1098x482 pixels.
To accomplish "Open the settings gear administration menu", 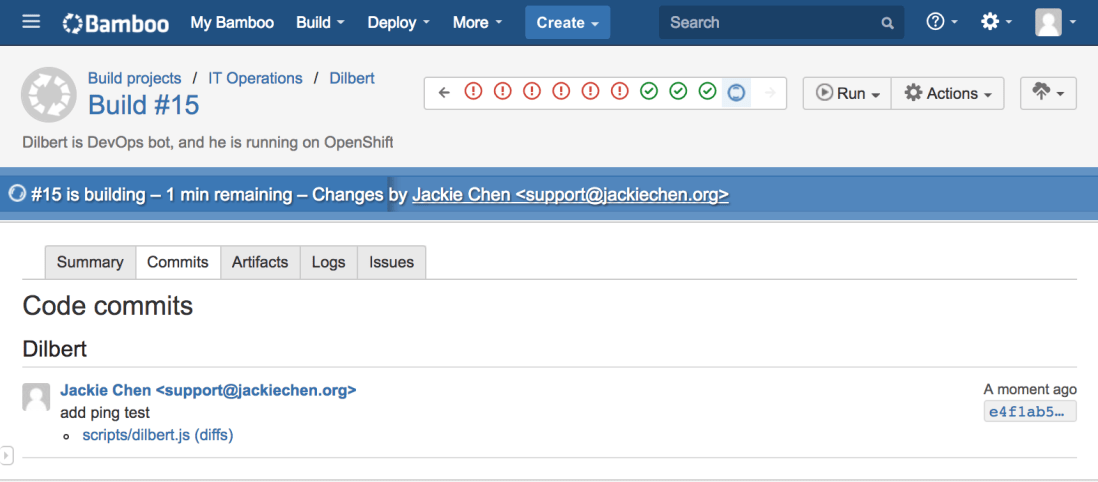I will (996, 22).
